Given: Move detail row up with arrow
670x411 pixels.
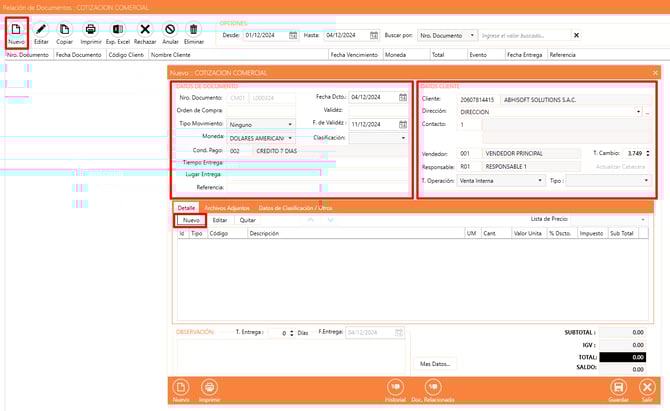Looking at the screenshot, I should point(311,220).
